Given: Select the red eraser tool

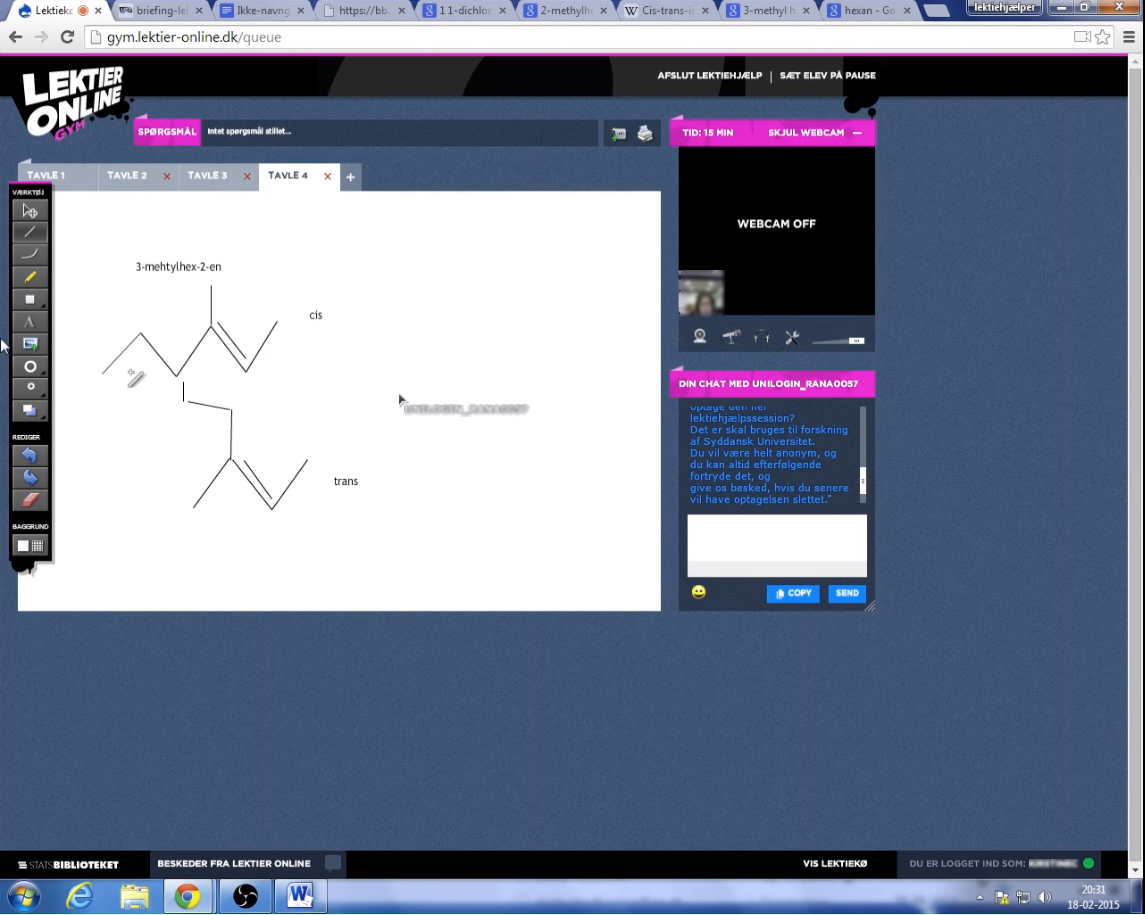Looking at the screenshot, I should tap(29, 499).
